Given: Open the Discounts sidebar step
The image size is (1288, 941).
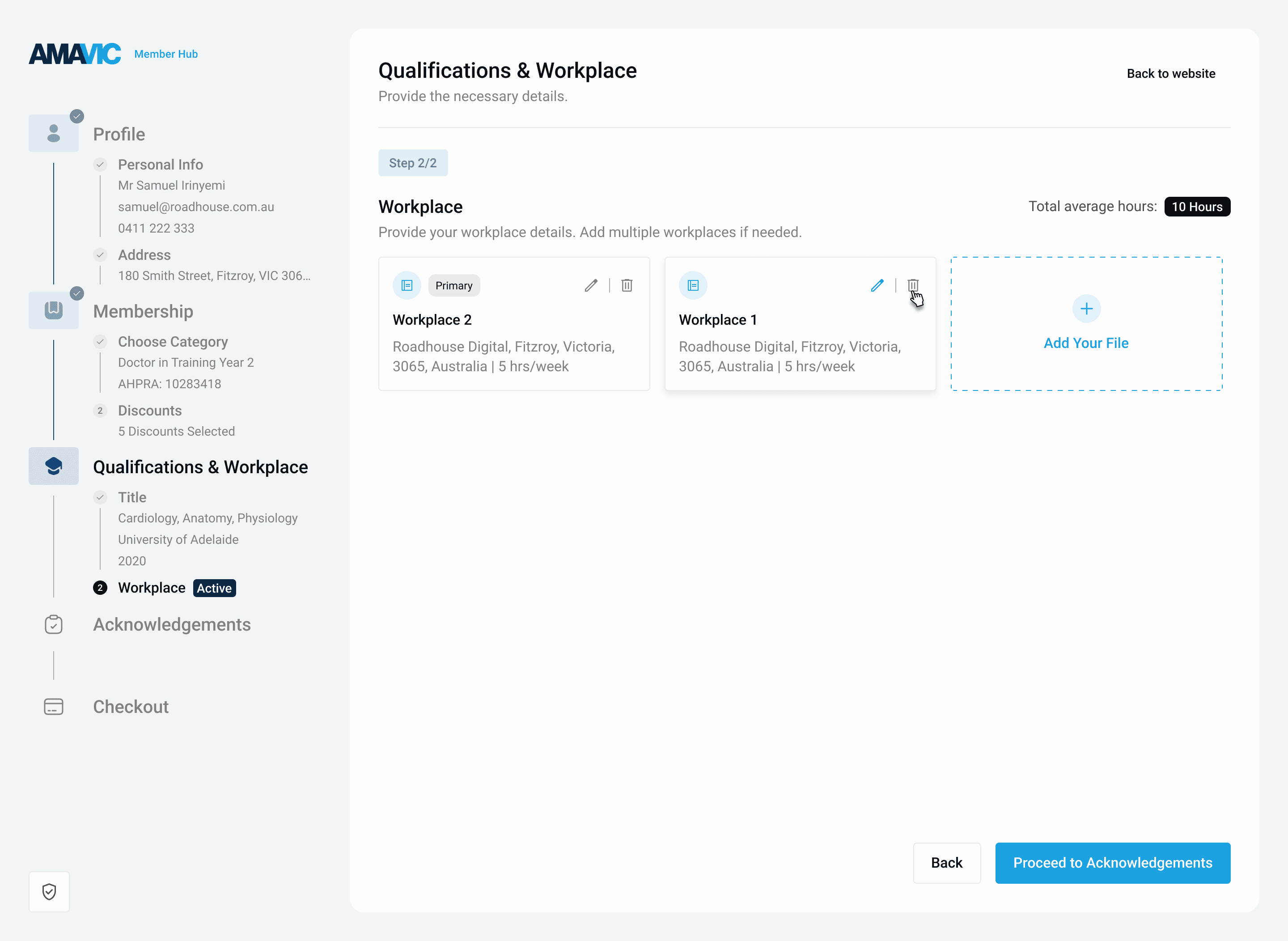Looking at the screenshot, I should pyautogui.click(x=150, y=411).
